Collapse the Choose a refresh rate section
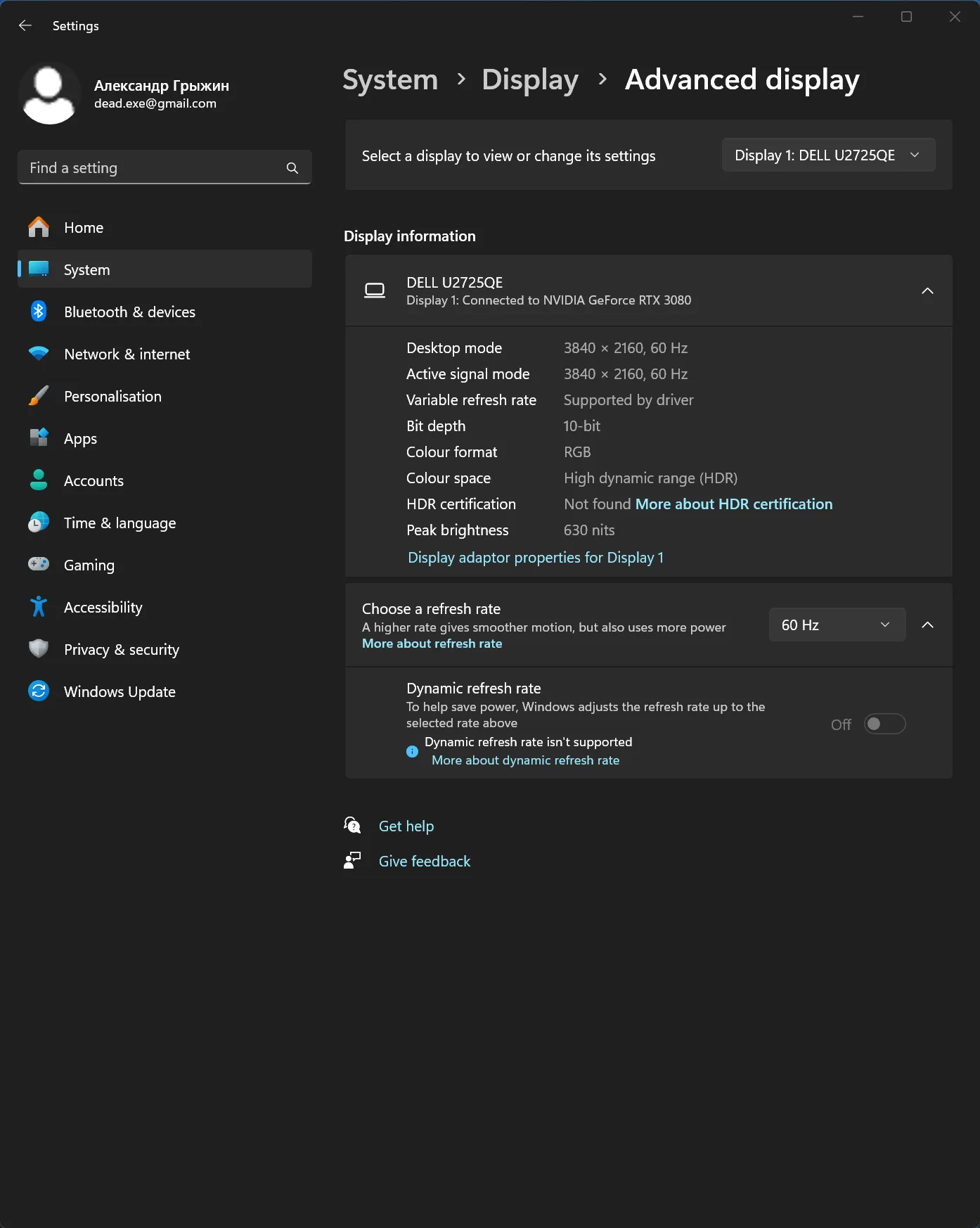The image size is (980, 1228). (927, 625)
